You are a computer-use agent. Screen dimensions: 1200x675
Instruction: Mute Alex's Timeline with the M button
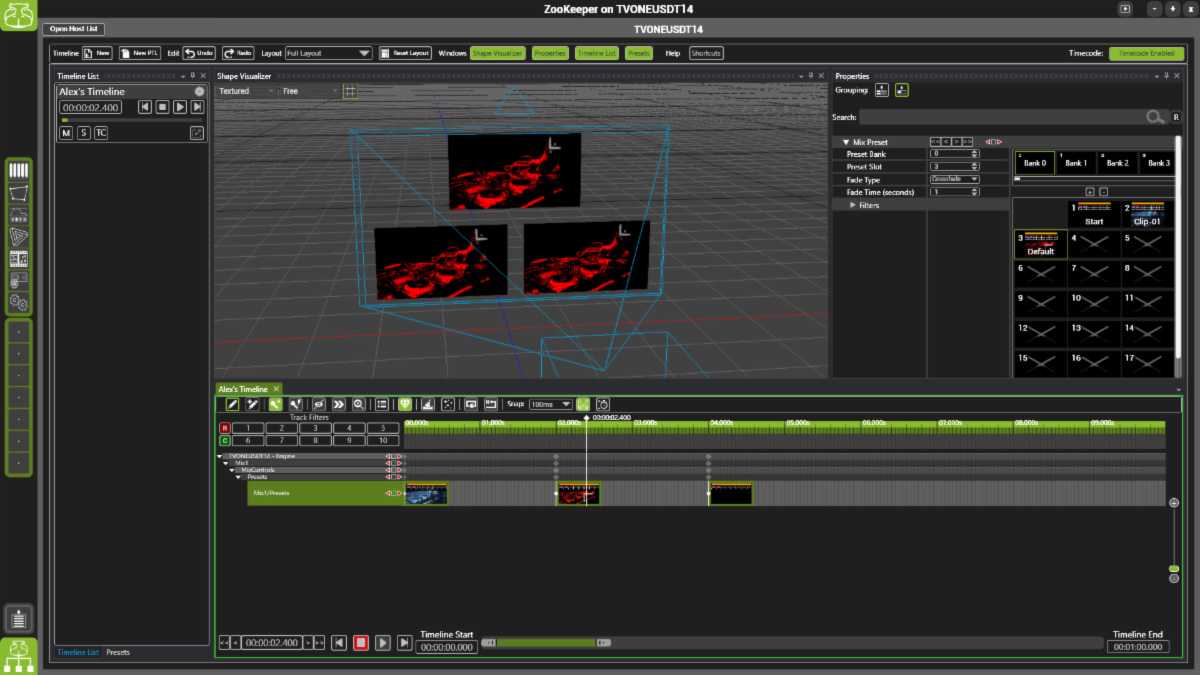(66, 132)
